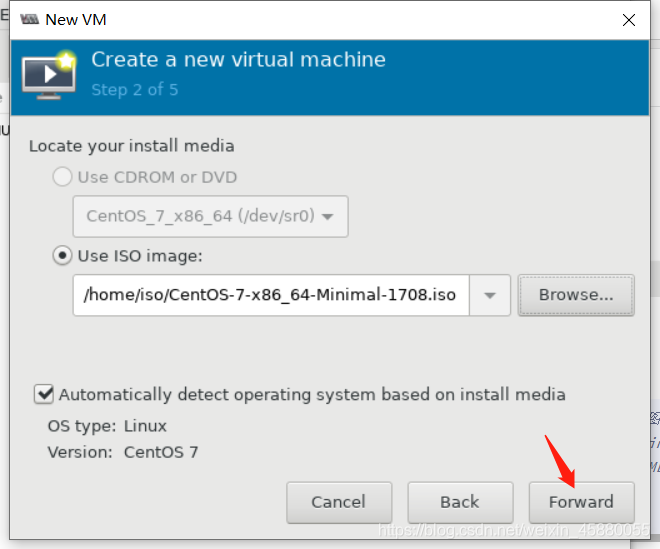The height and width of the screenshot is (549, 660).
Task: Open the CentOS_7_x86_64 device dropdown
Action: (210, 216)
